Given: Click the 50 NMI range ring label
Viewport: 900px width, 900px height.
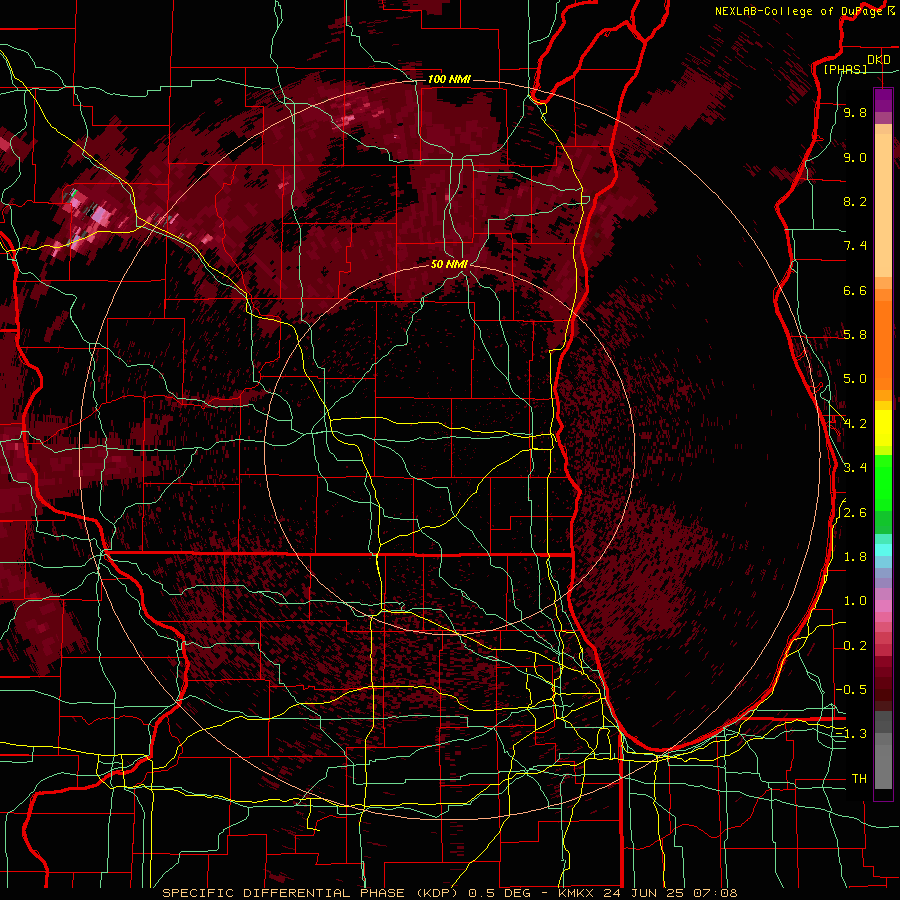Looking at the screenshot, I should tap(449, 264).
